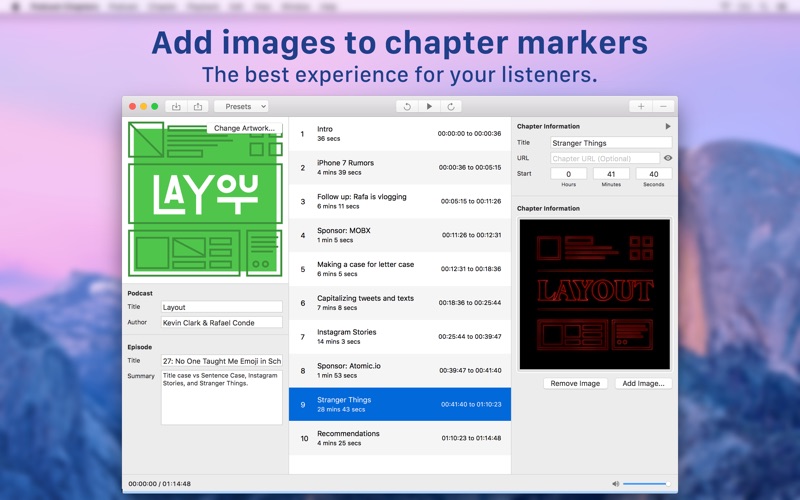Preview the chapter URL via the eye icon
Viewport: 800px width, 500px height.
(668, 158)
